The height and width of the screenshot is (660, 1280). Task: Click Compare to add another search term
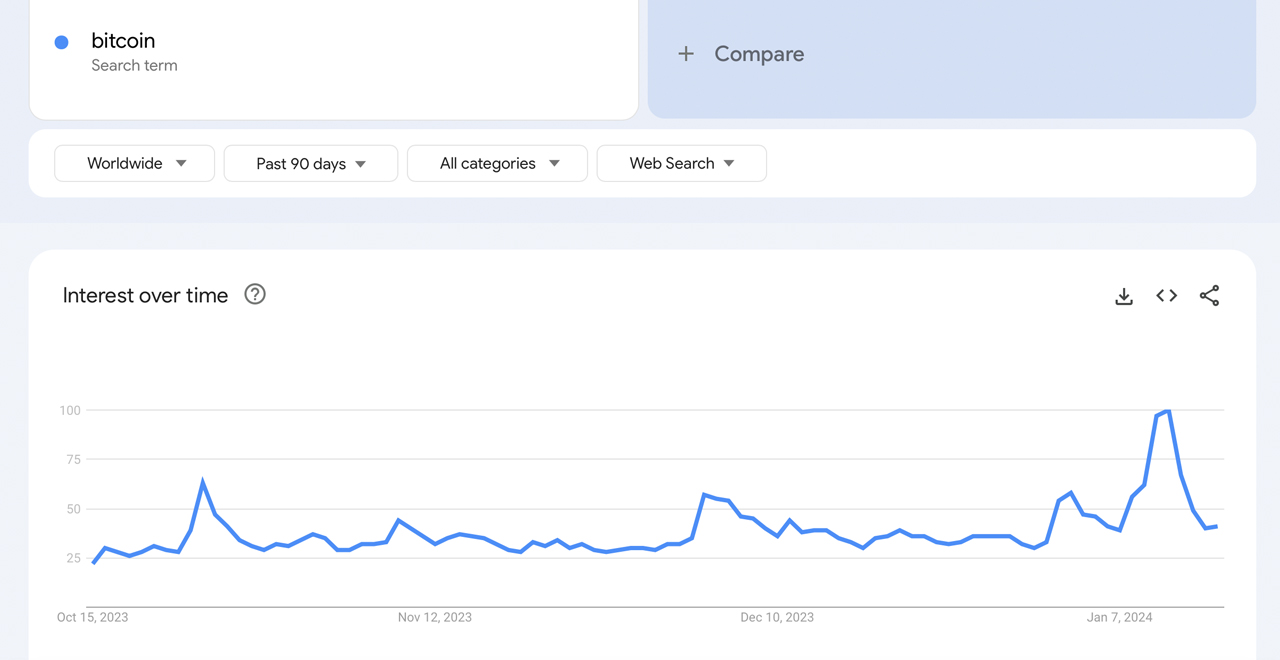759,54
